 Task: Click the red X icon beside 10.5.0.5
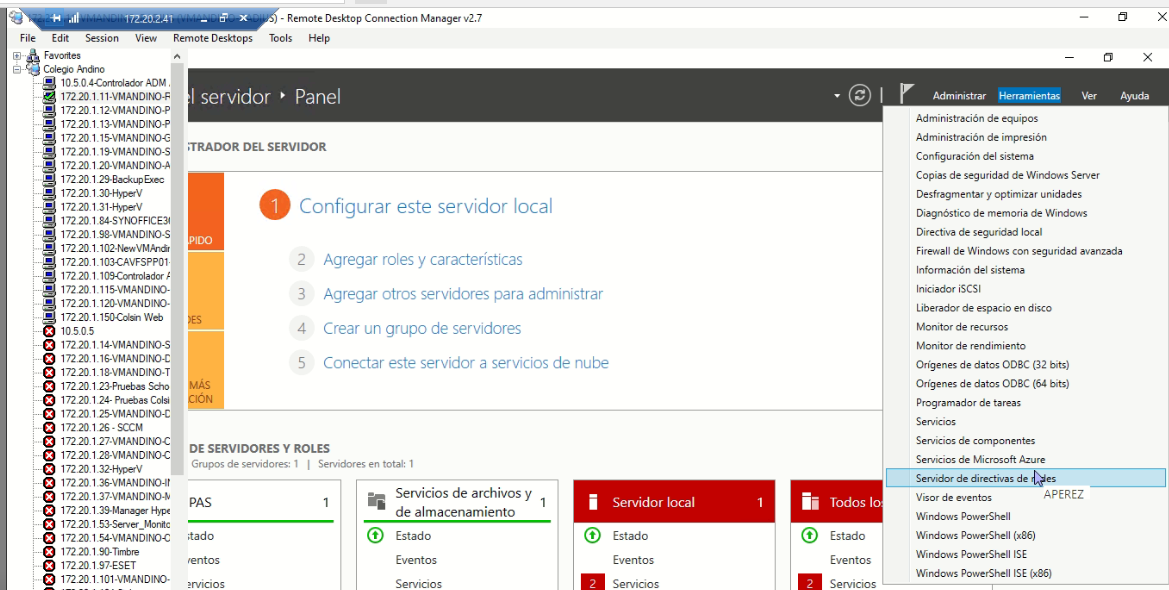tap(49, 331)
